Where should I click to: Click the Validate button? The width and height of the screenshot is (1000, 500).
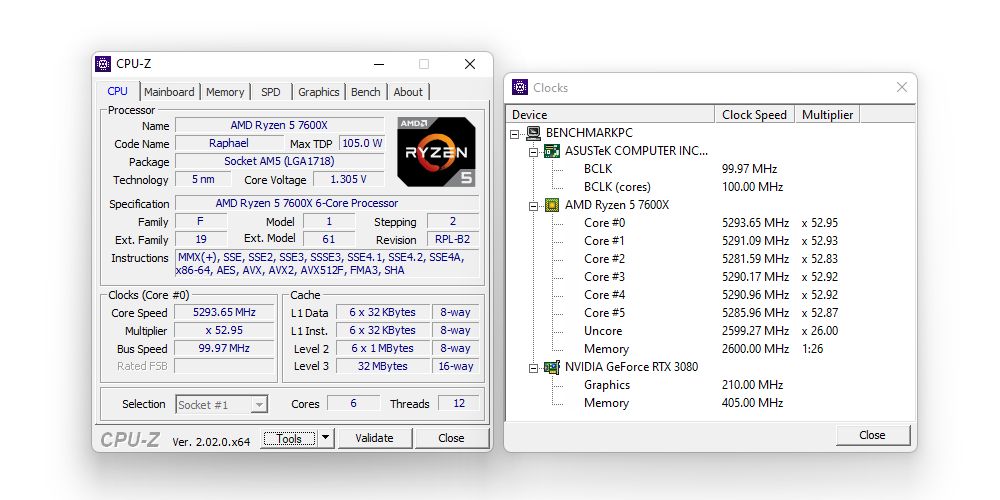coord(374,438)
